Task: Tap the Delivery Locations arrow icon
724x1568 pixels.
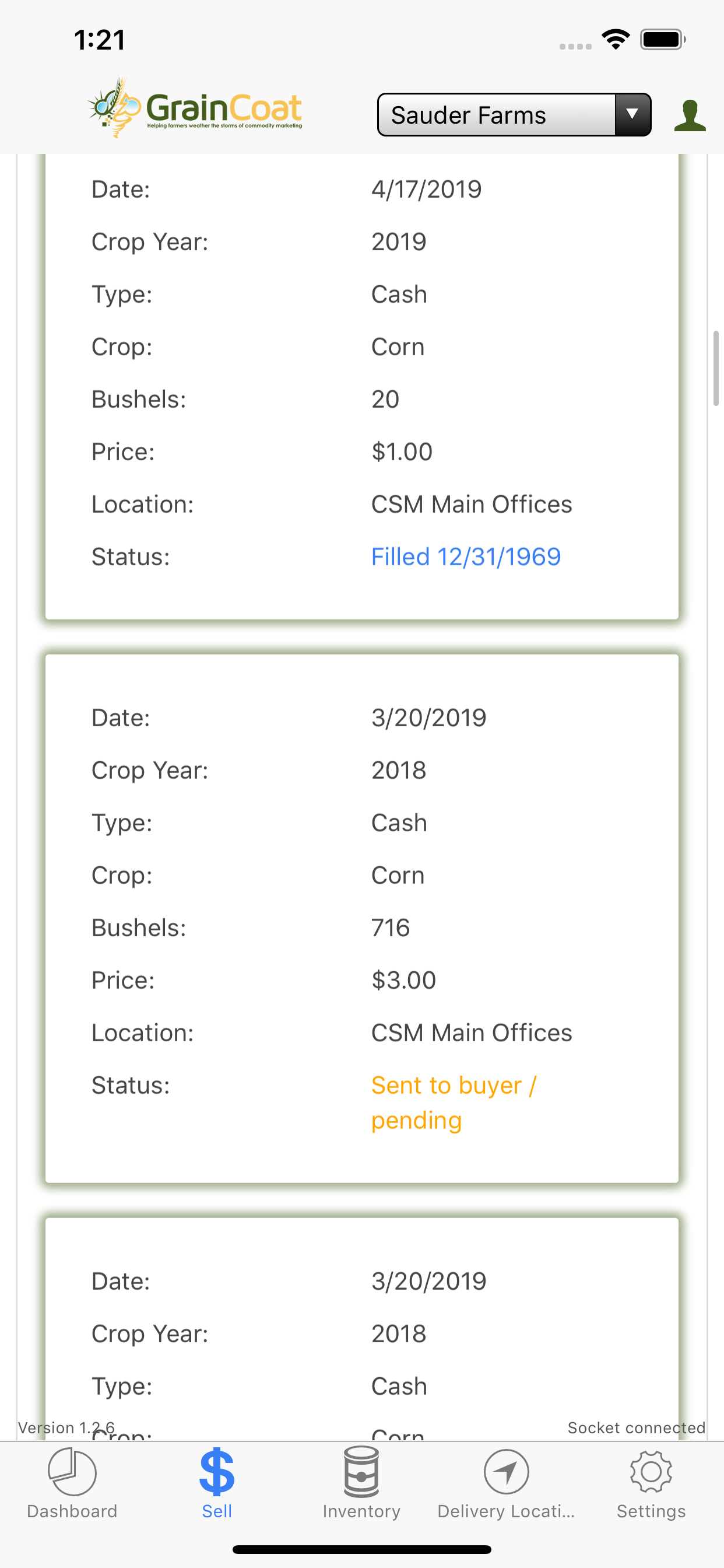Action: coord(506,1472)
